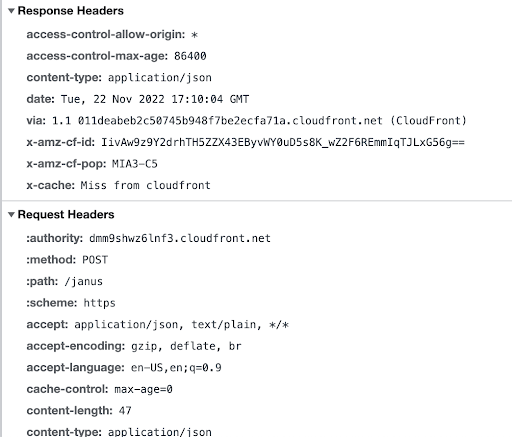Viewport: 512px width, 437px height.
Task: Click the accept-language en-US value
Action: tap(176, 368)
